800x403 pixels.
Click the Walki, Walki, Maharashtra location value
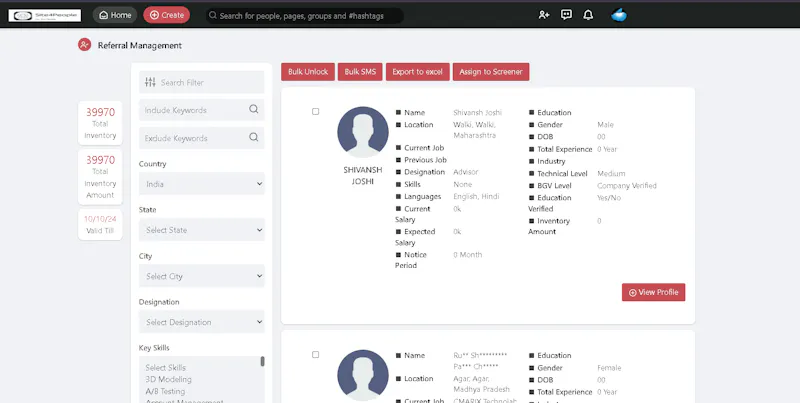474,130
